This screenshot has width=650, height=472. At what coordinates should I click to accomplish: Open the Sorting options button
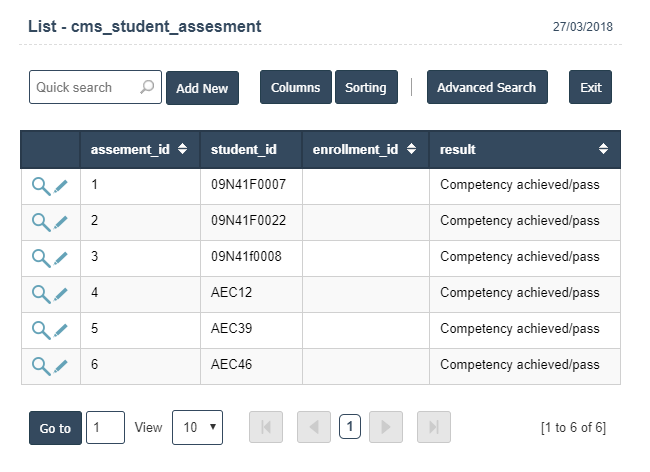(366, 87)
